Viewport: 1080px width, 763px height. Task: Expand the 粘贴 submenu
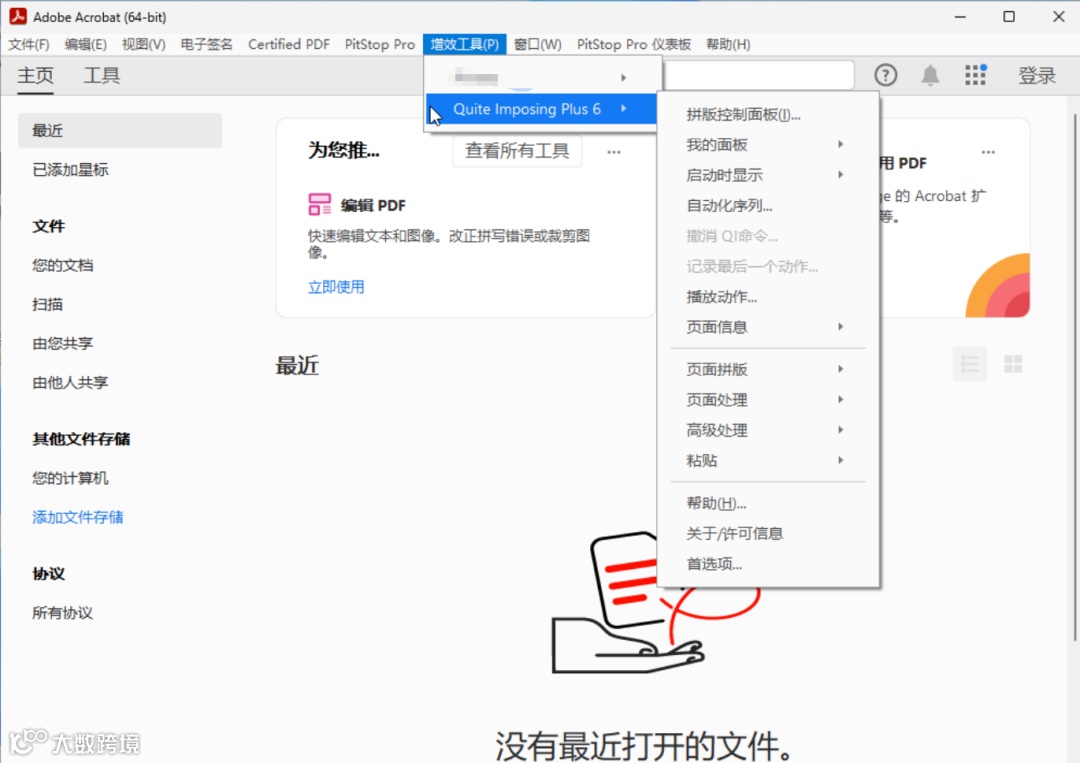(x=768, y=461)
